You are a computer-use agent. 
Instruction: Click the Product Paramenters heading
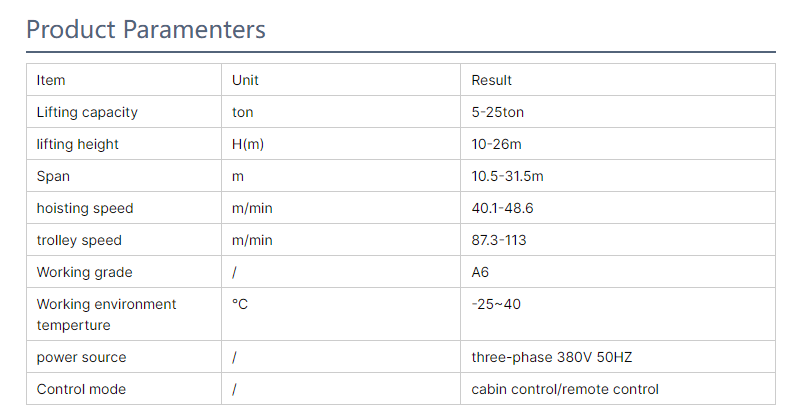(146, 30)
